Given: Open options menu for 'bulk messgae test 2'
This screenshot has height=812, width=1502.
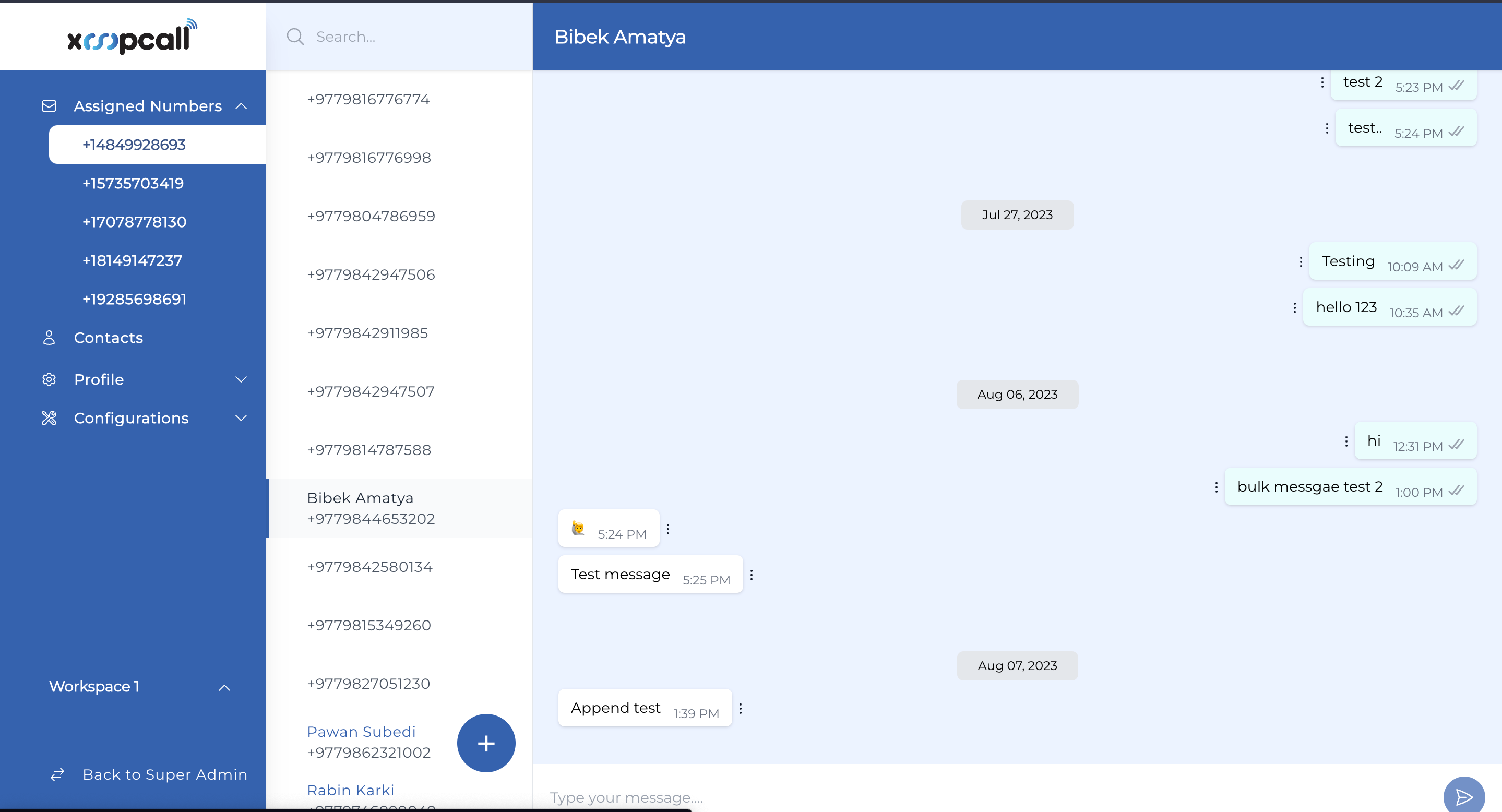Looking at the screenshot, I should point(1215,487).
